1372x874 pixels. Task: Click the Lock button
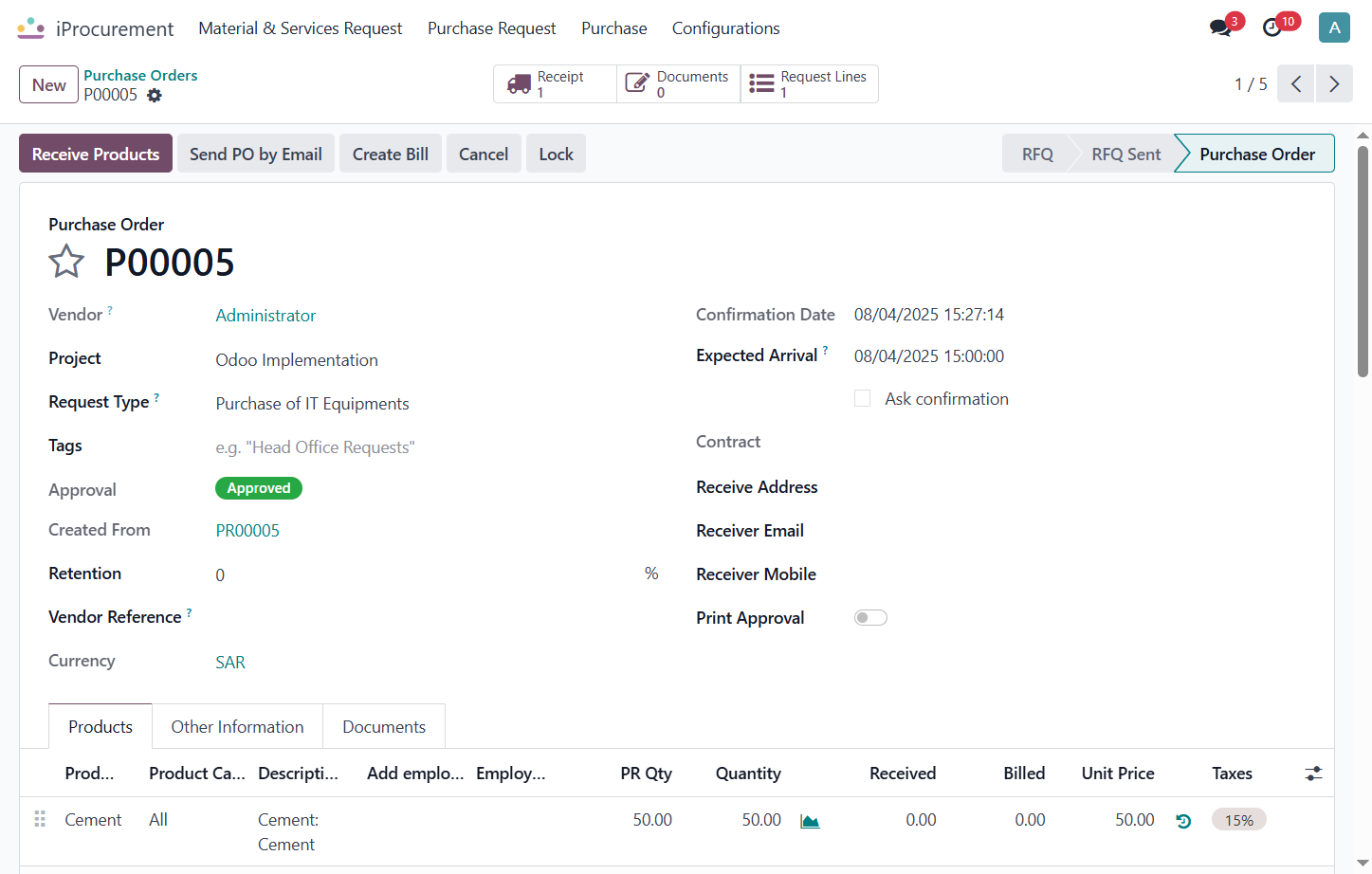(x=556, y=154)
